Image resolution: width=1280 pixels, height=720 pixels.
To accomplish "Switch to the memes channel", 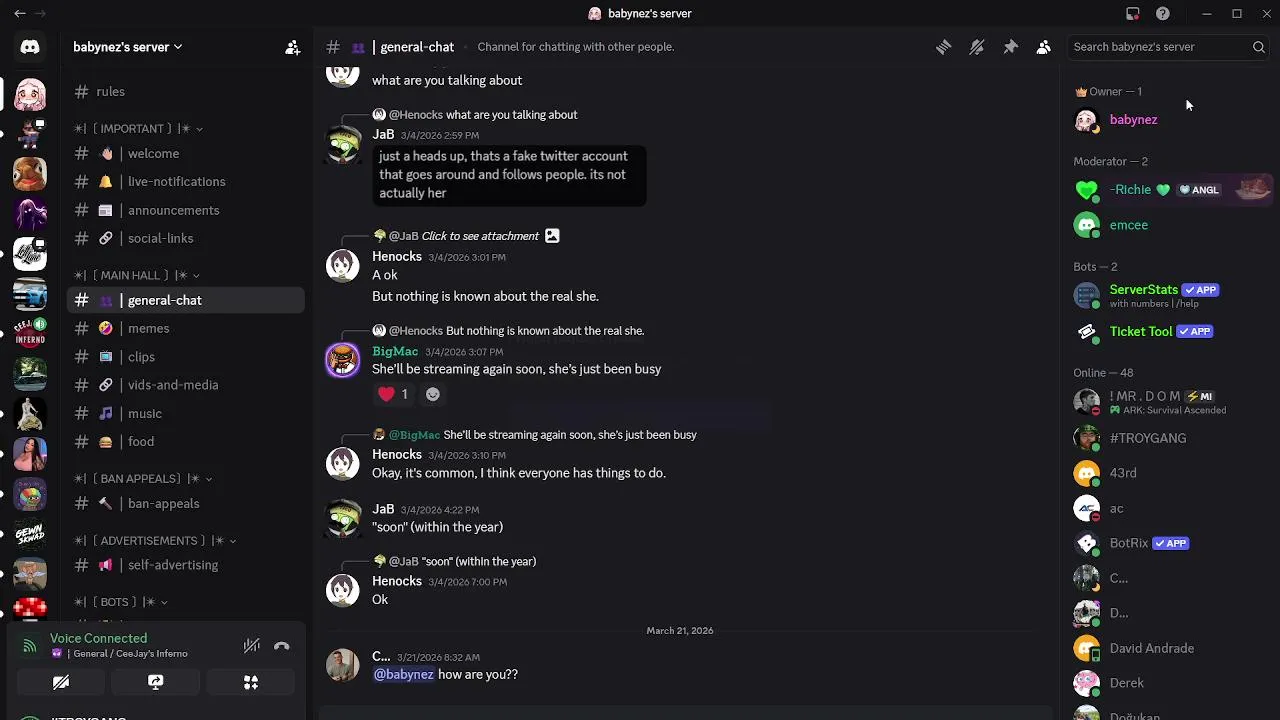I will (x=148, y=328).
